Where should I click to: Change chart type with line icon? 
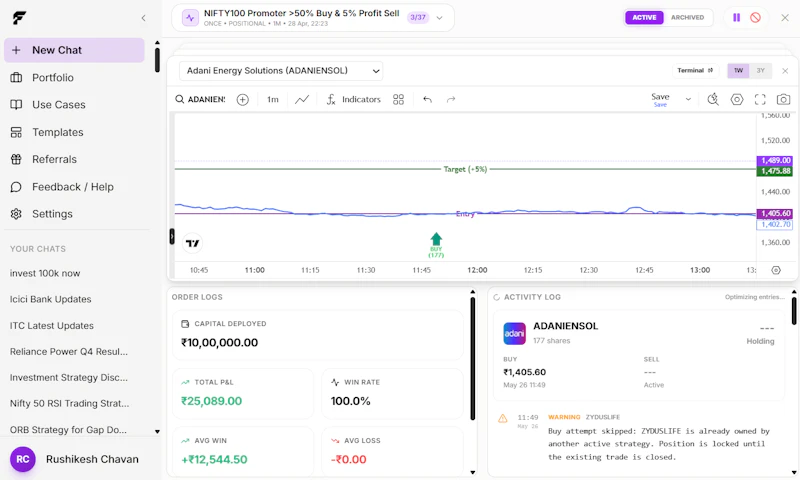tap(302, 99)
